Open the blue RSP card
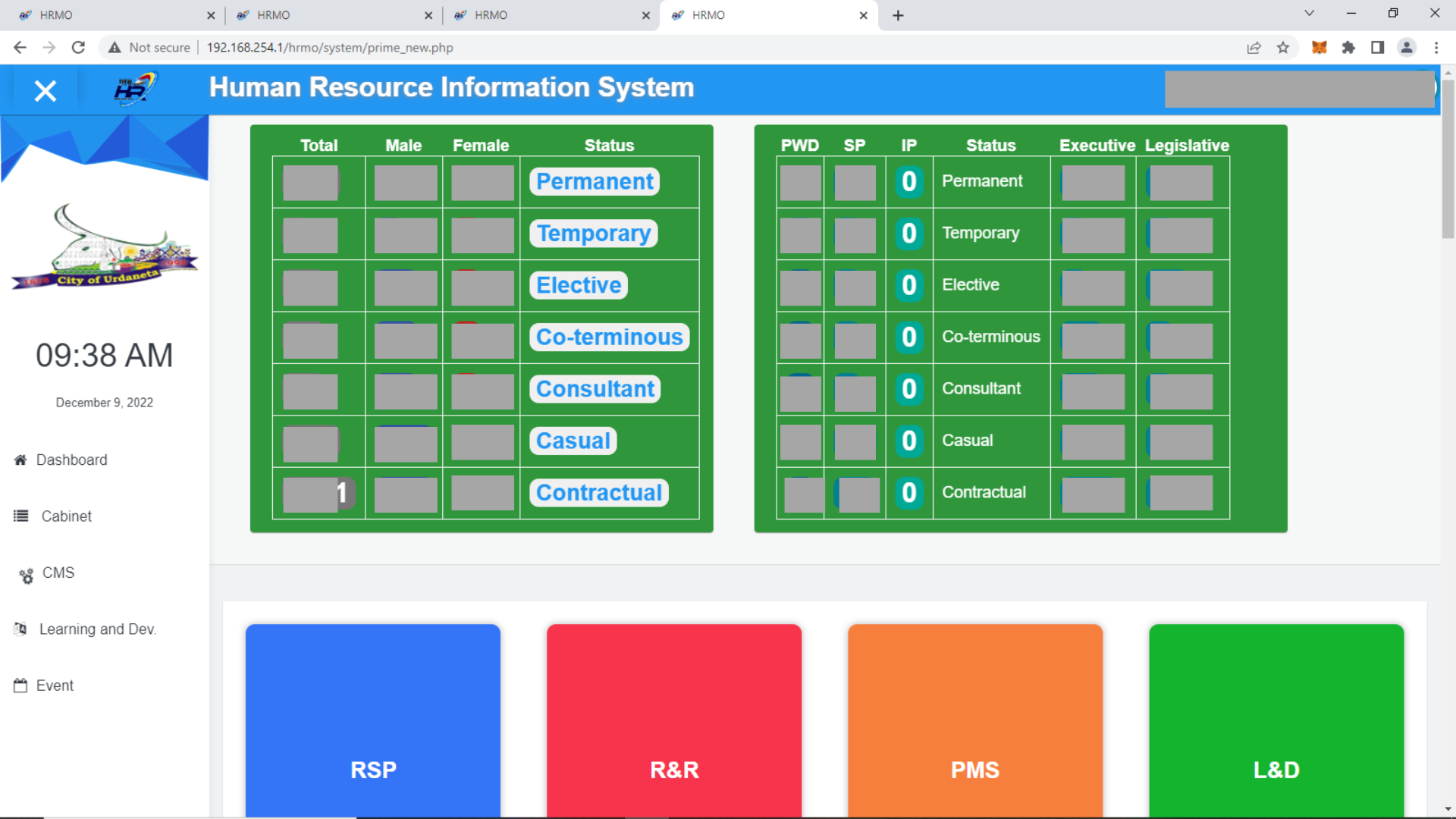The height and width of the screenshot is (819, 1456). pyautogui.click(x=372, y=720)
